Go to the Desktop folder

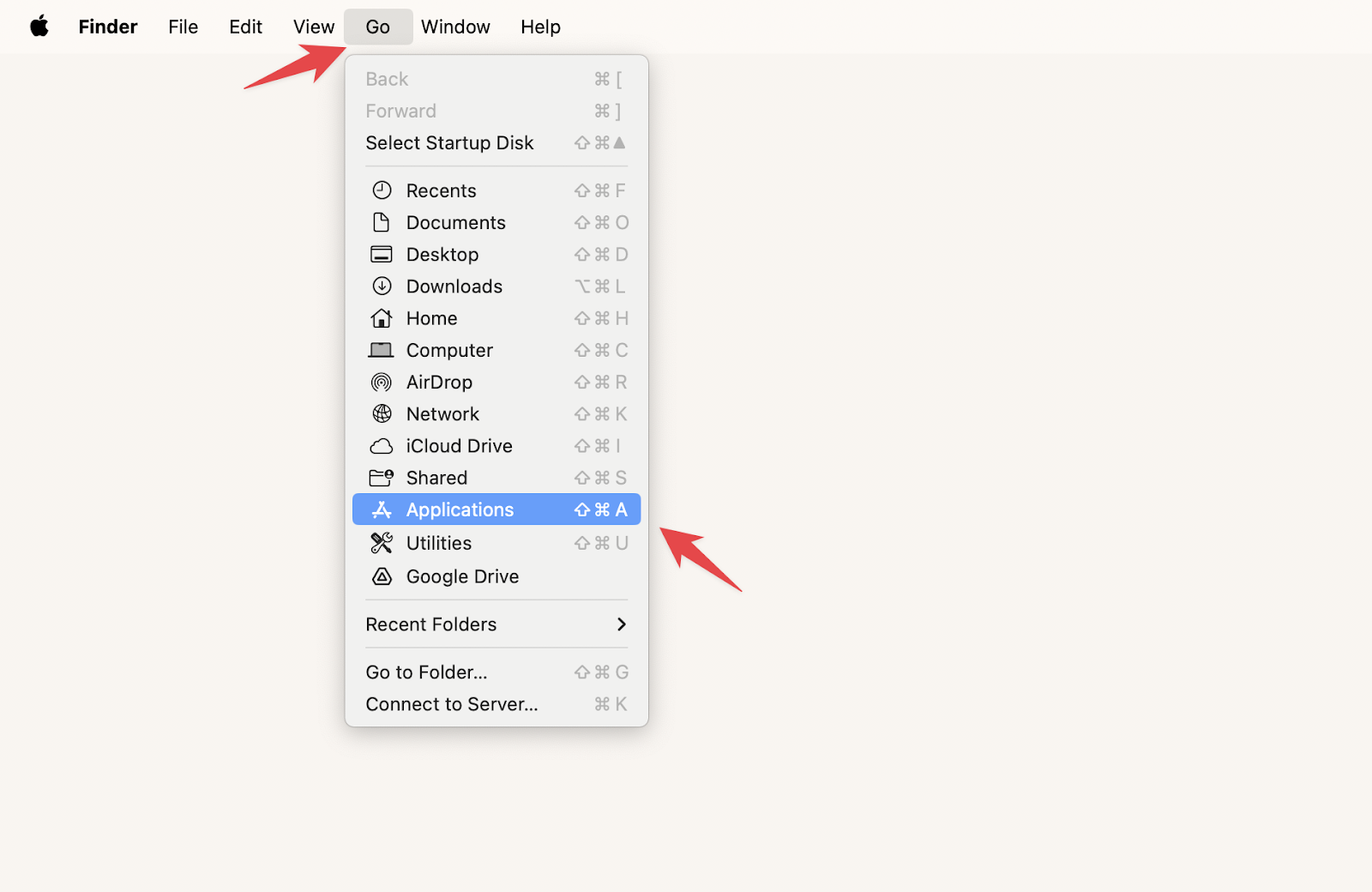tap(442, 254)
